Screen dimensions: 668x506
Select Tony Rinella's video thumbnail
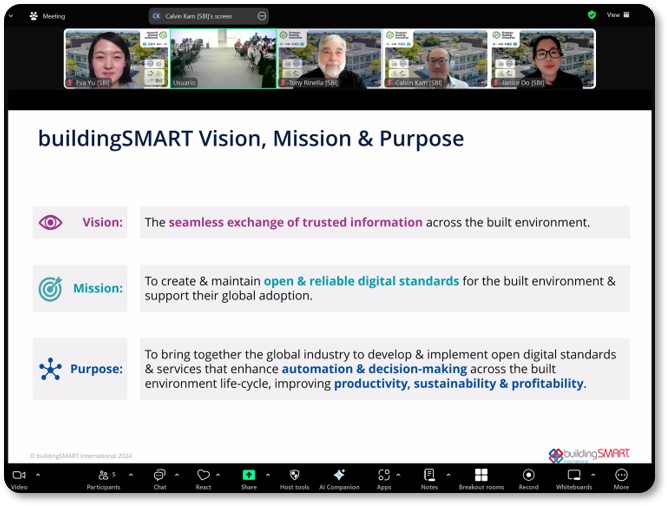(x=330, y=58)
